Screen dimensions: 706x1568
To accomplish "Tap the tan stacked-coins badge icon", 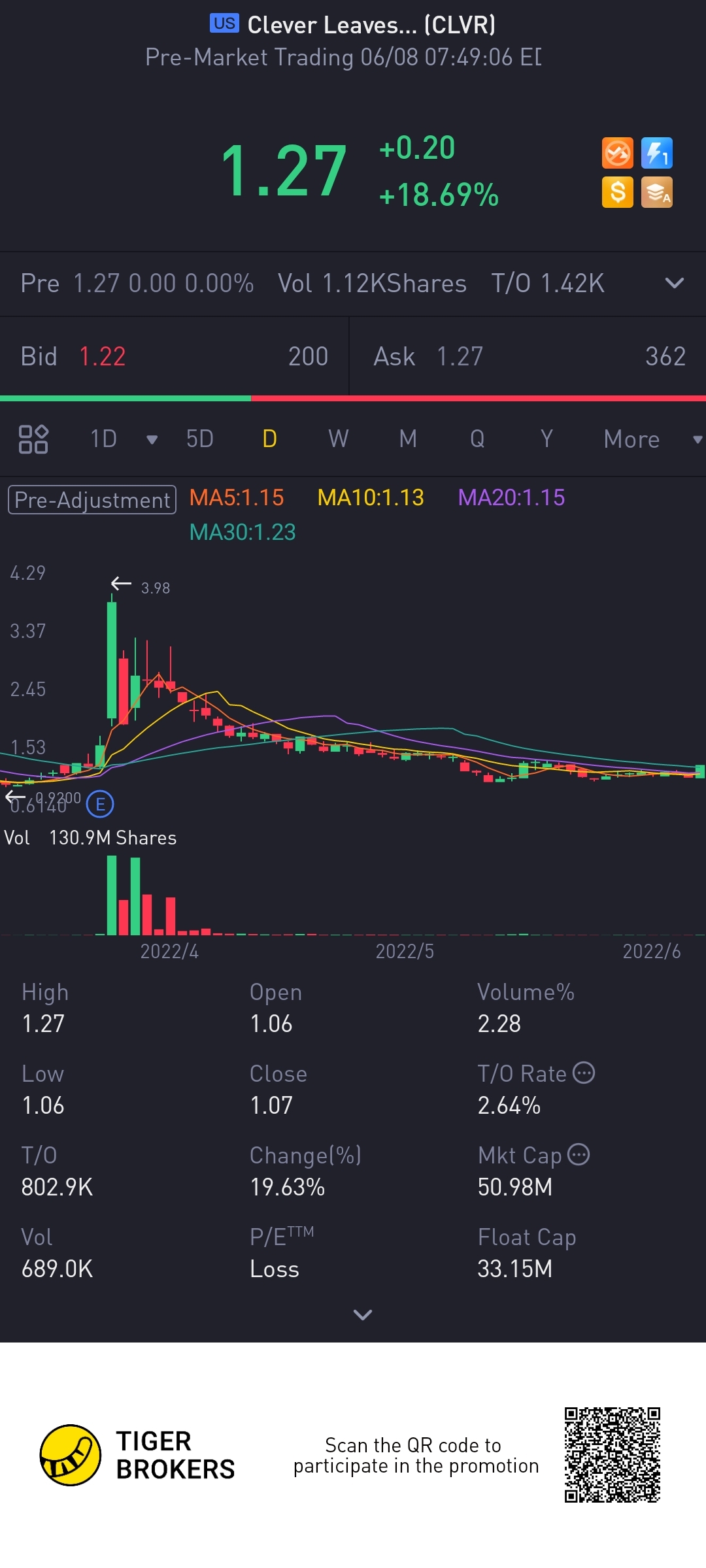I will click(x=657, y=193).
